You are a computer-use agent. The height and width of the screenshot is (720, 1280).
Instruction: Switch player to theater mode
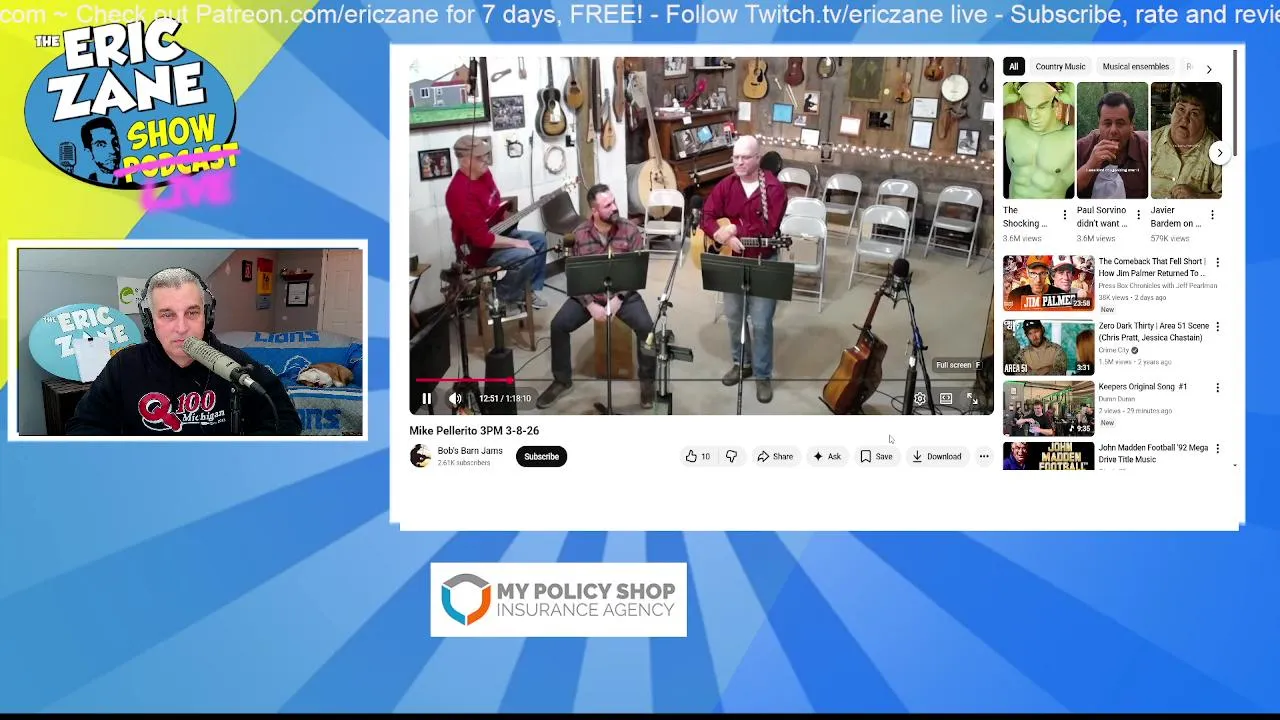click(x=945, y=398)
